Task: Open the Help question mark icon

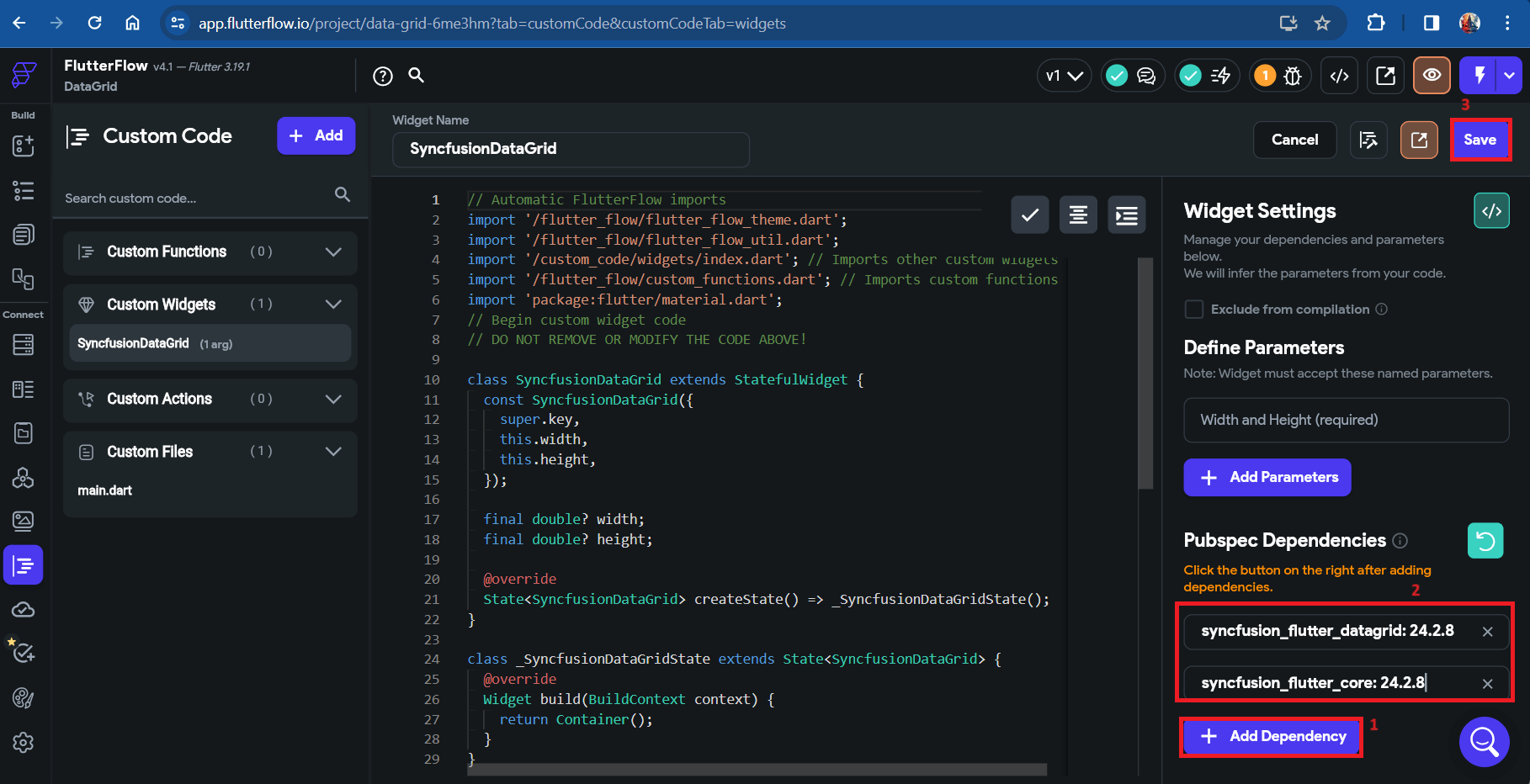Action: pos(383,77)
